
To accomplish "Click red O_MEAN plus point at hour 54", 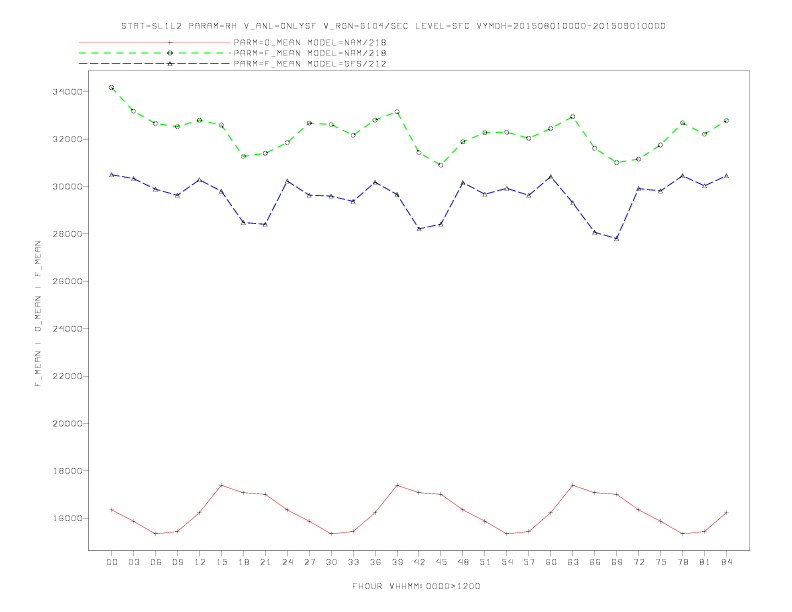I will click(507, 534).
